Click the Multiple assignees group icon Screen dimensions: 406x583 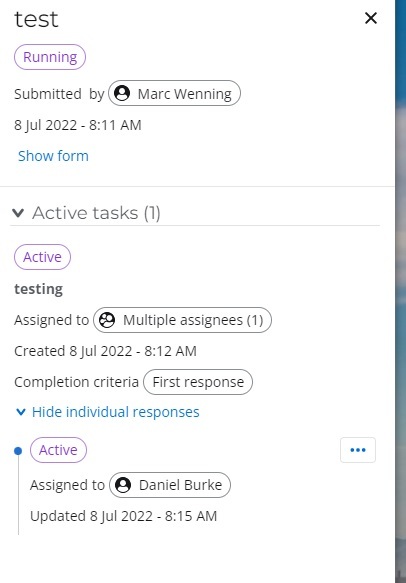[x=107, y=320]
